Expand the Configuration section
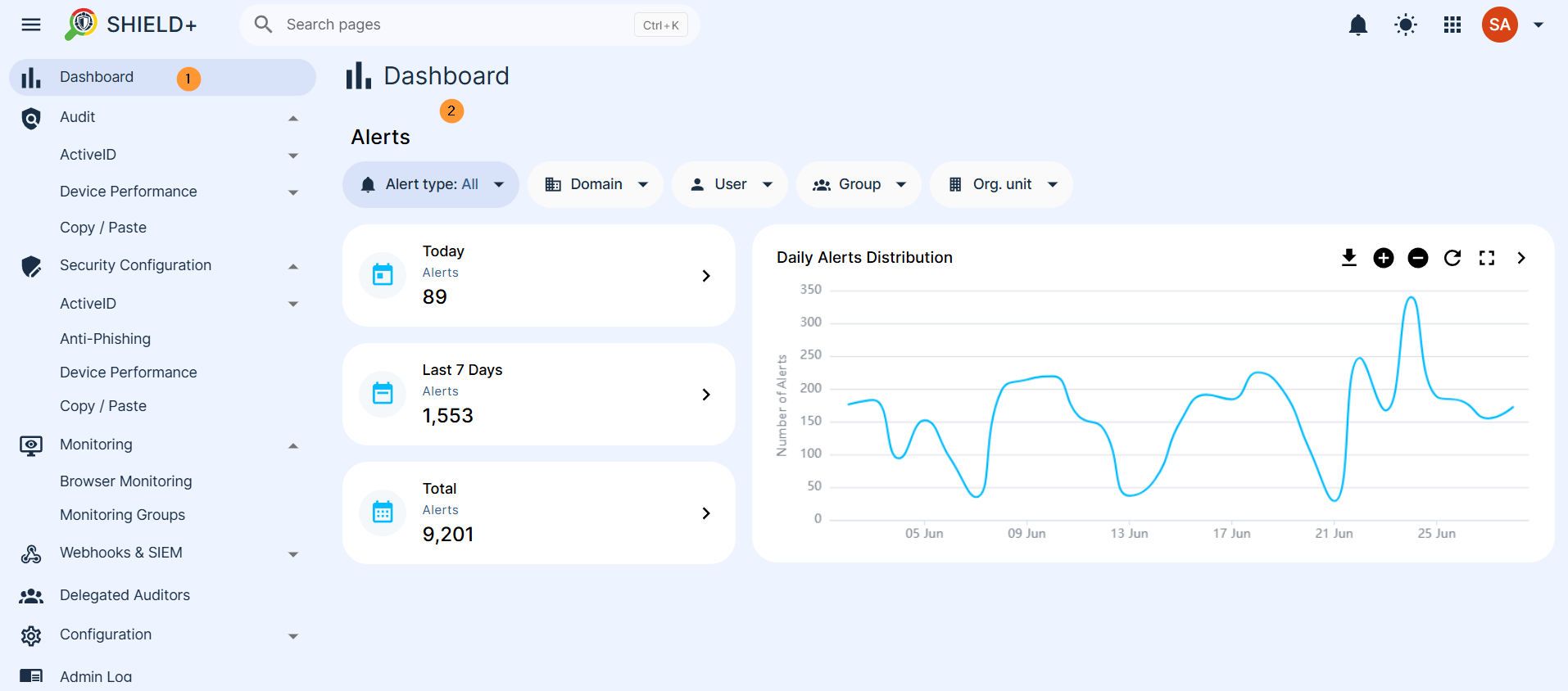Viewport: 1568px width, 691px height. pos(293,636)
